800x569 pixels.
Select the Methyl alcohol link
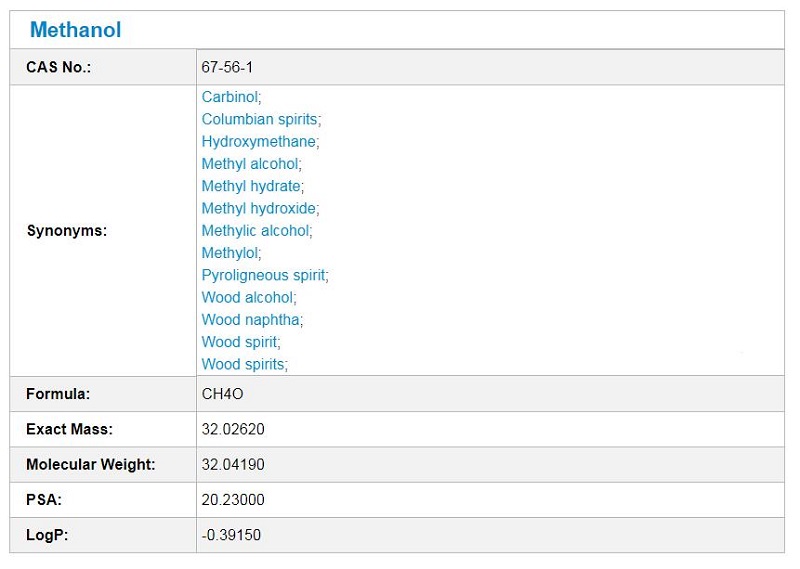(249, 164)
